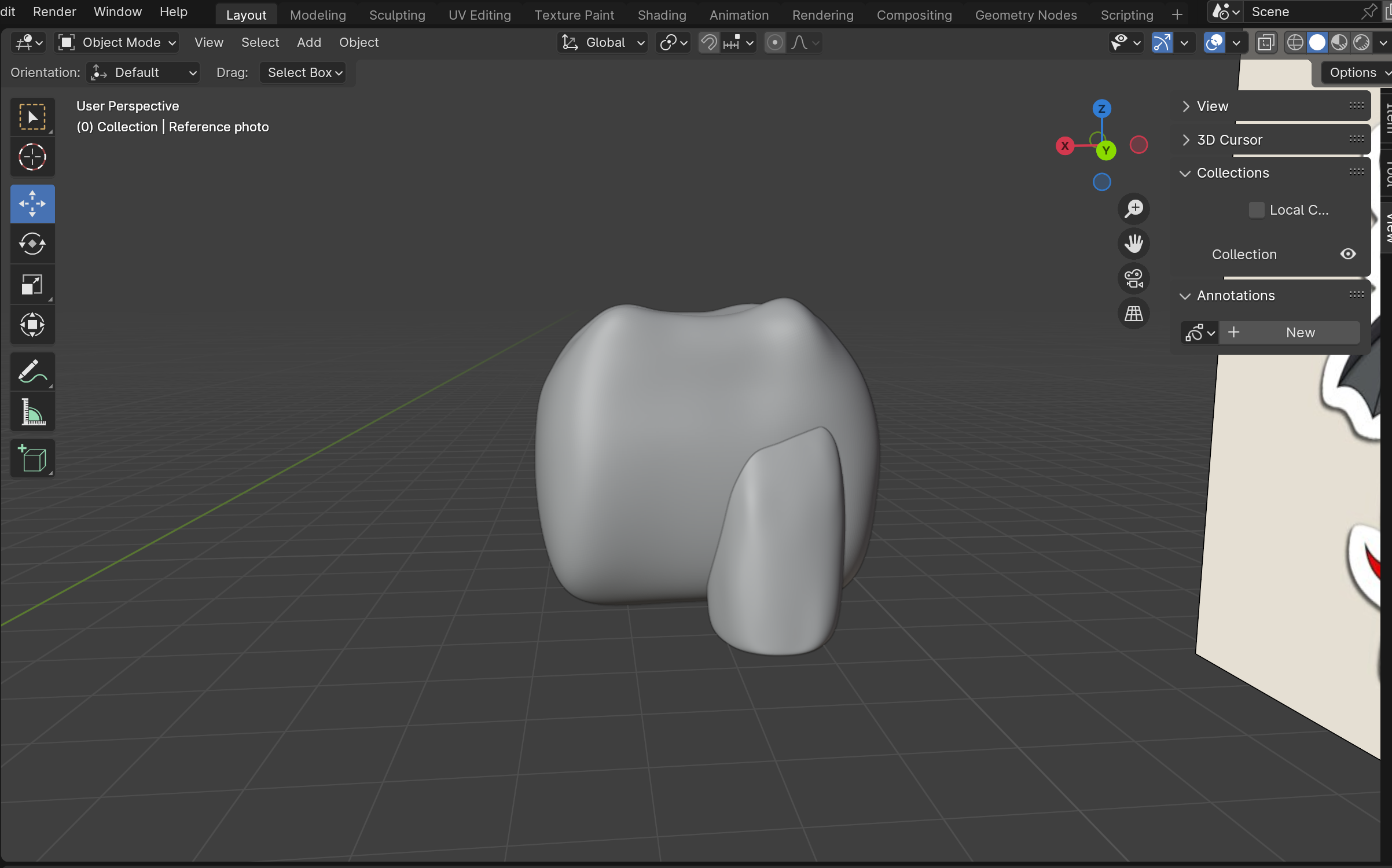
Task: Toggle show overlays button
Action: coord(1214,42)
